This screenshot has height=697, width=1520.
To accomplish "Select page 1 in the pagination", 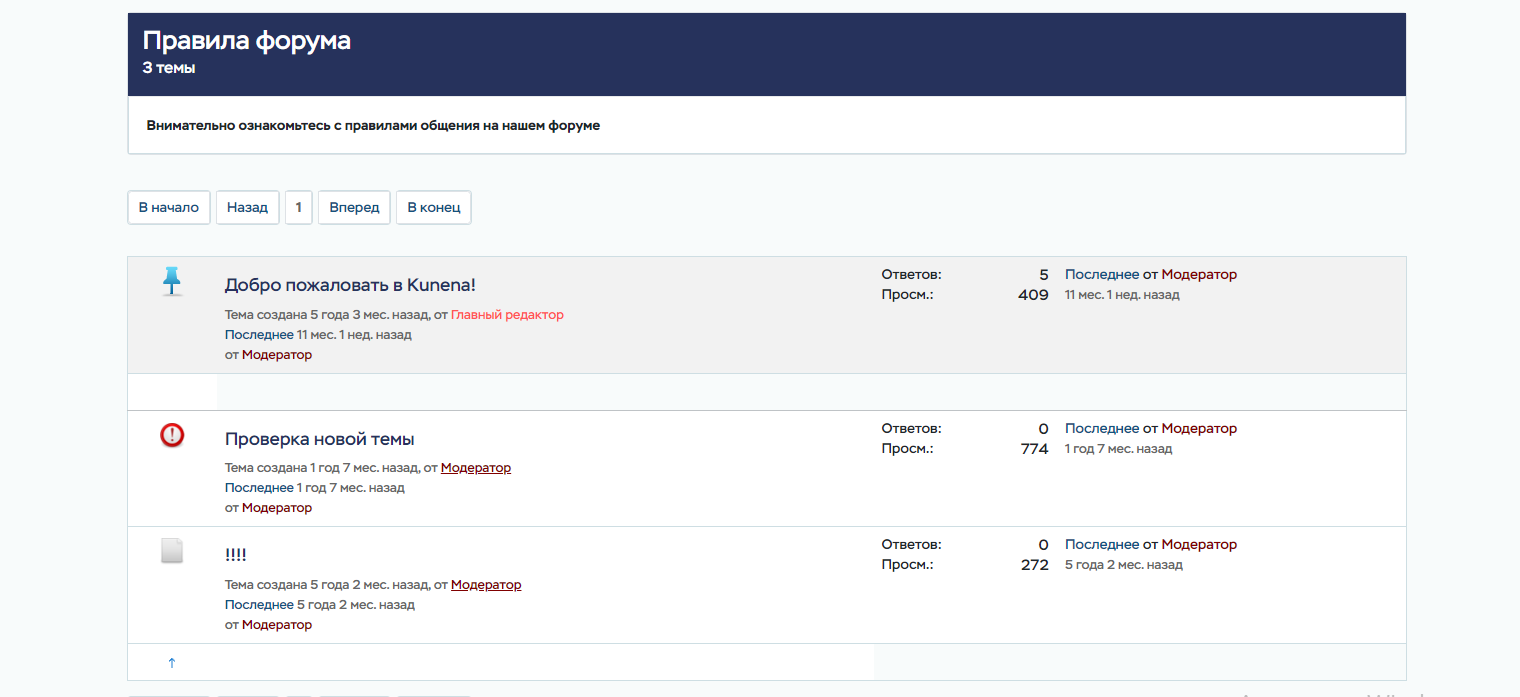I will point(298,208).
